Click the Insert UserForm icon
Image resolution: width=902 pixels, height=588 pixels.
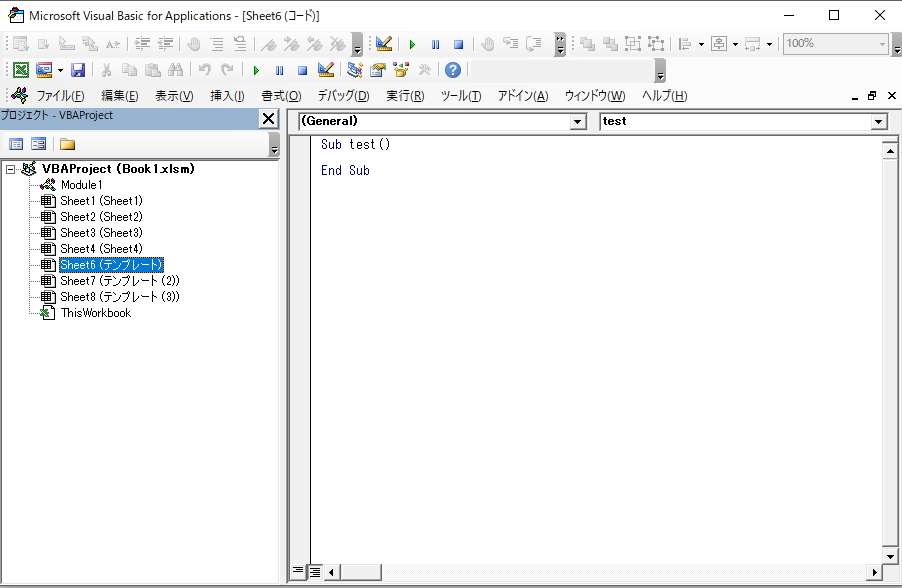[x=44, y=70]
